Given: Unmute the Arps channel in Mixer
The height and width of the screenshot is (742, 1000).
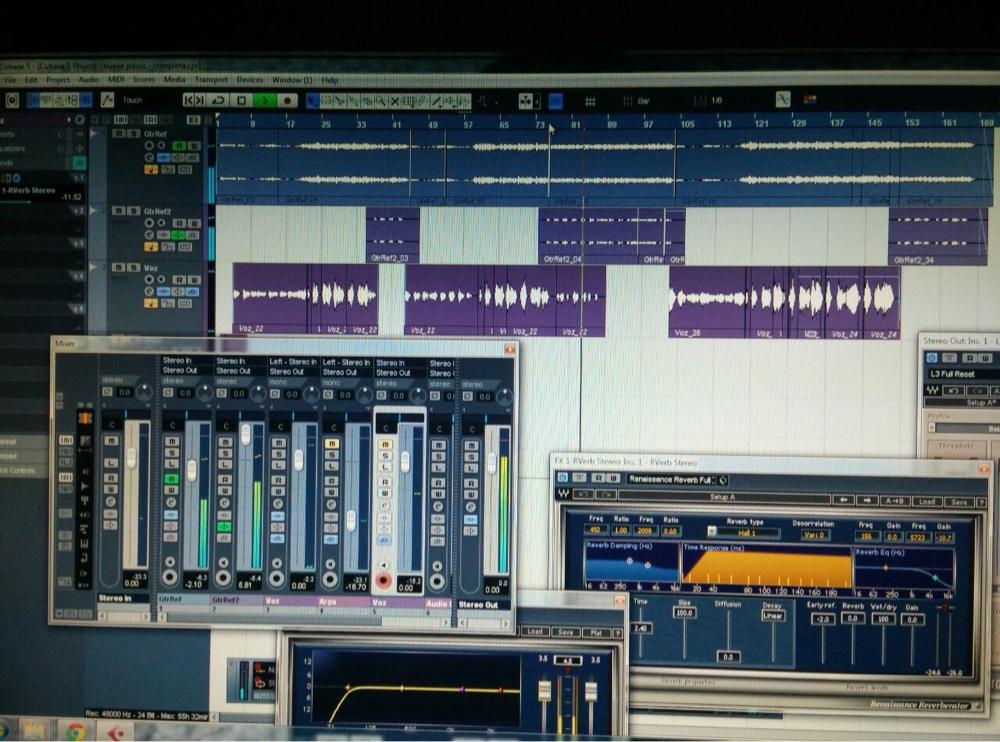Looking at the screenshot, I should (x=331, y=443).
